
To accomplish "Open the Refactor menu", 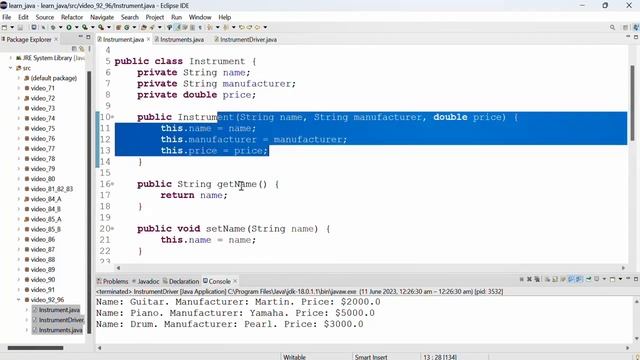I will [x=72, y=17].
